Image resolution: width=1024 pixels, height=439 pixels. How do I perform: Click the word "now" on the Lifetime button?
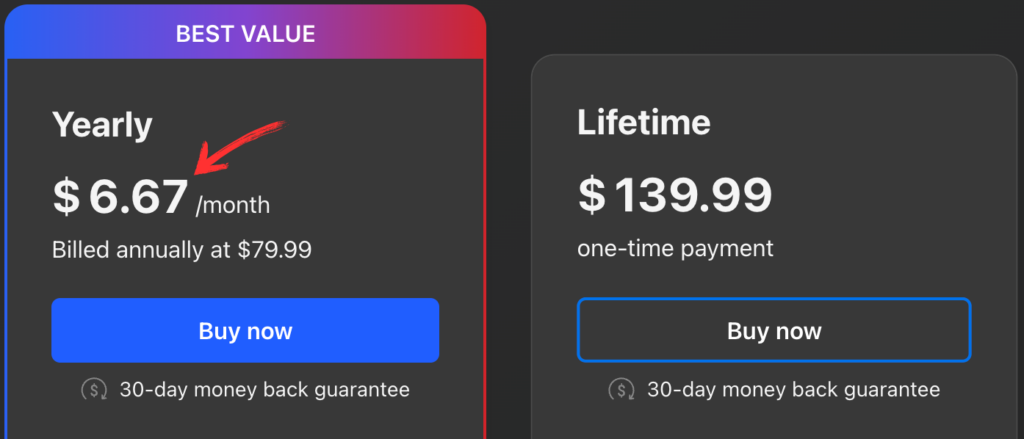tap(797, 331)
